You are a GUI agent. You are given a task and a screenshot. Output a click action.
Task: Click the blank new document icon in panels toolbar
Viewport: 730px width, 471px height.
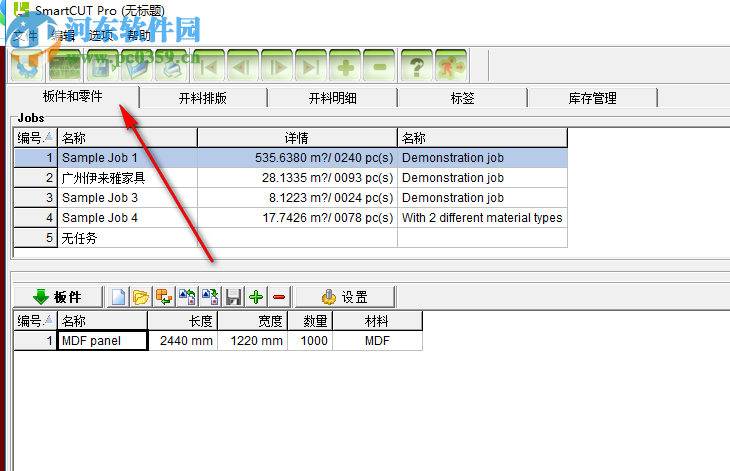[118, 297]
